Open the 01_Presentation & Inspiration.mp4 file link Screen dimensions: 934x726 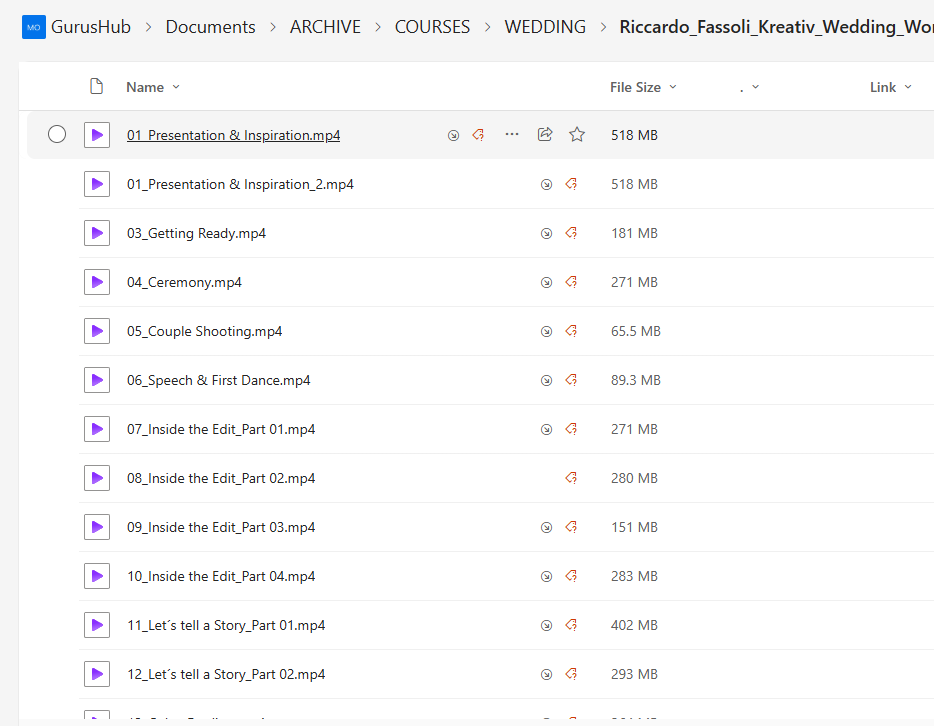[233, 135]
